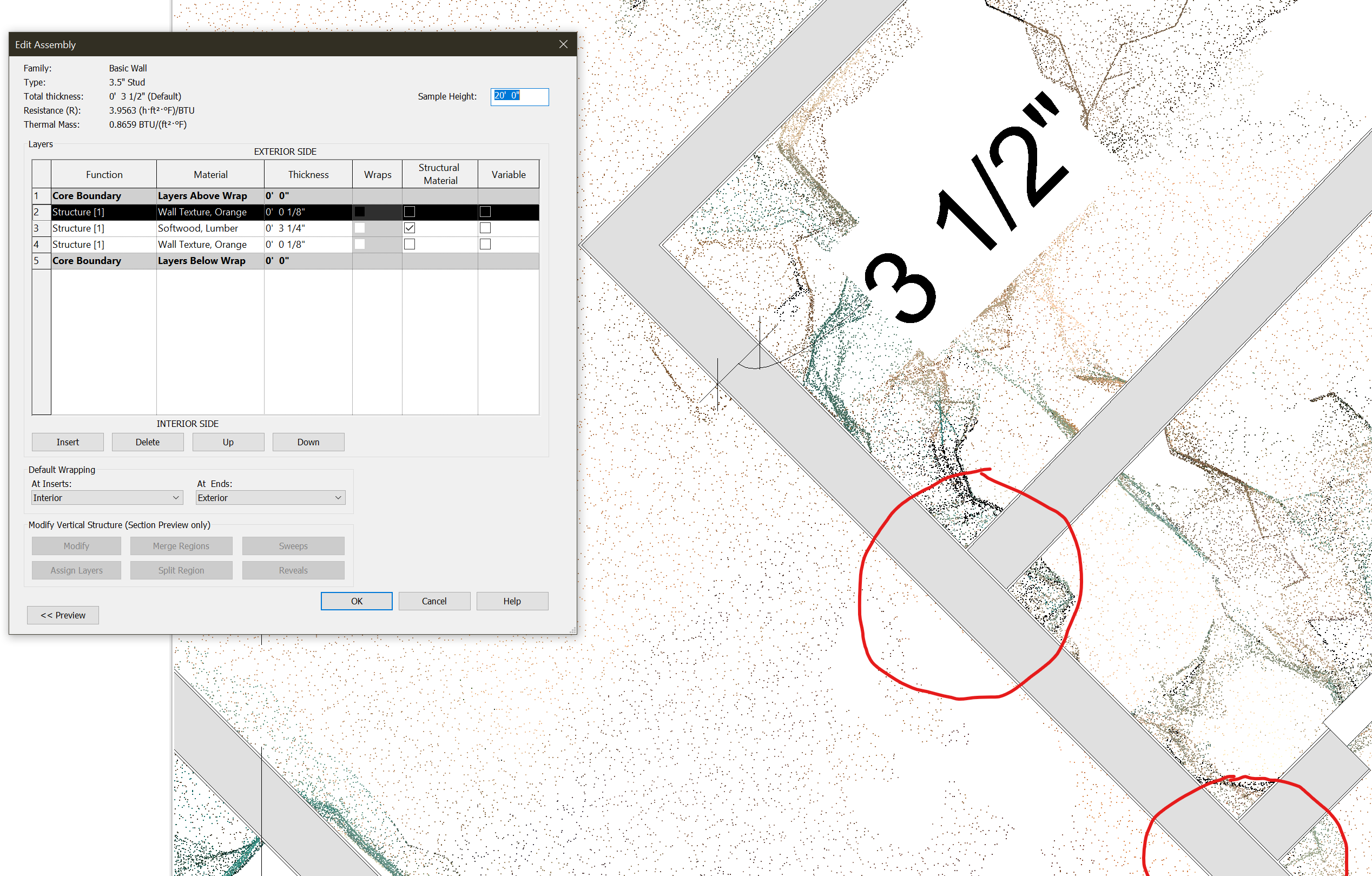The height and width of the screenshot is (876, 1372).
Task: Click the Wraps column header
Action: [377, 174]
